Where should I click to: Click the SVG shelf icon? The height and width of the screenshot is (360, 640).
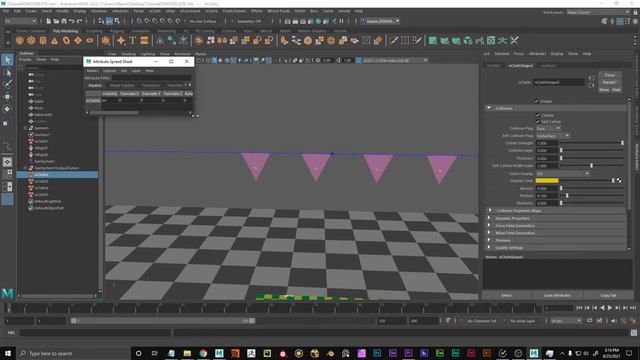144,40
